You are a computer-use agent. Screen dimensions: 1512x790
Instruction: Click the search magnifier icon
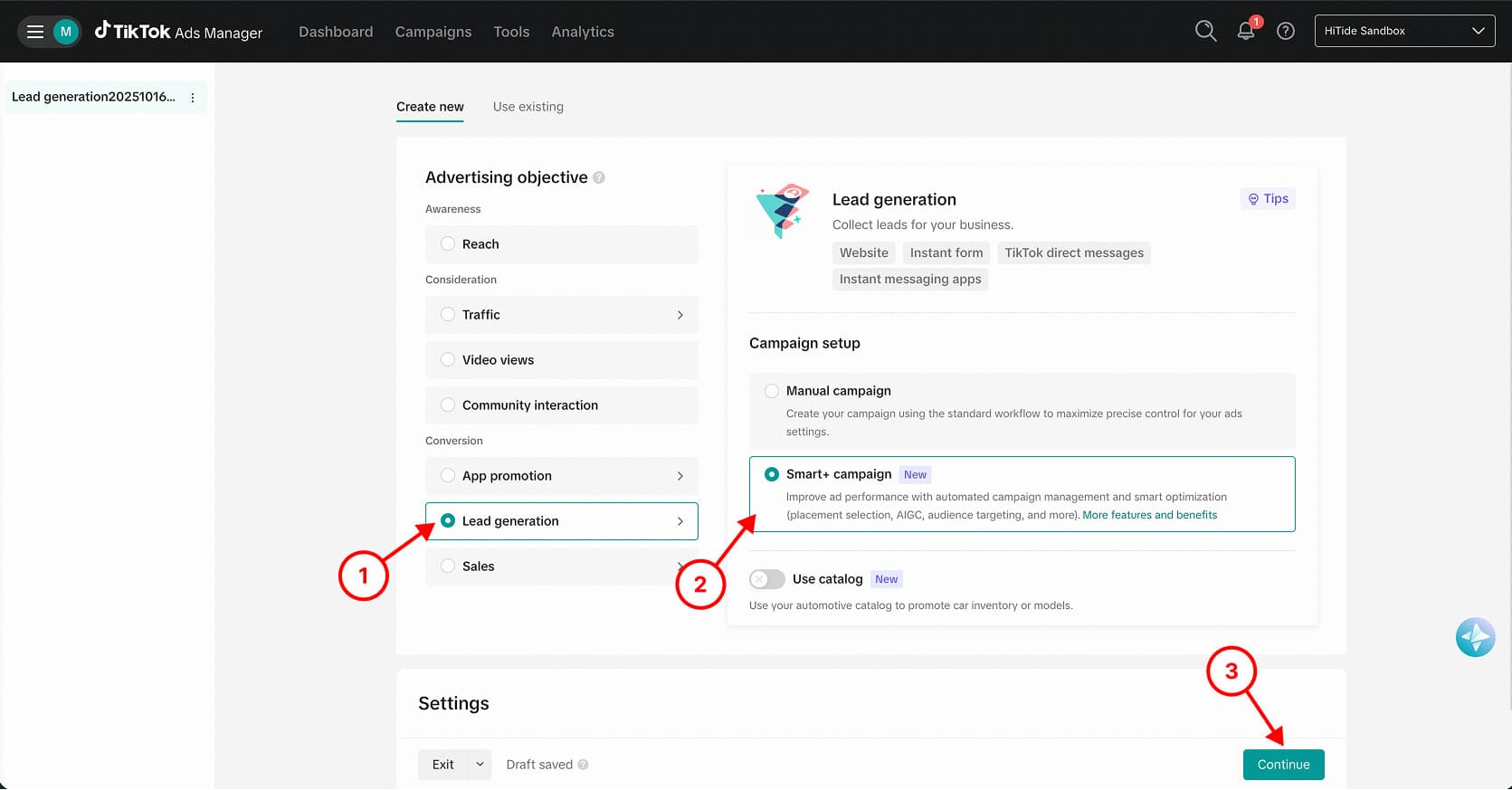(1205, 31)
